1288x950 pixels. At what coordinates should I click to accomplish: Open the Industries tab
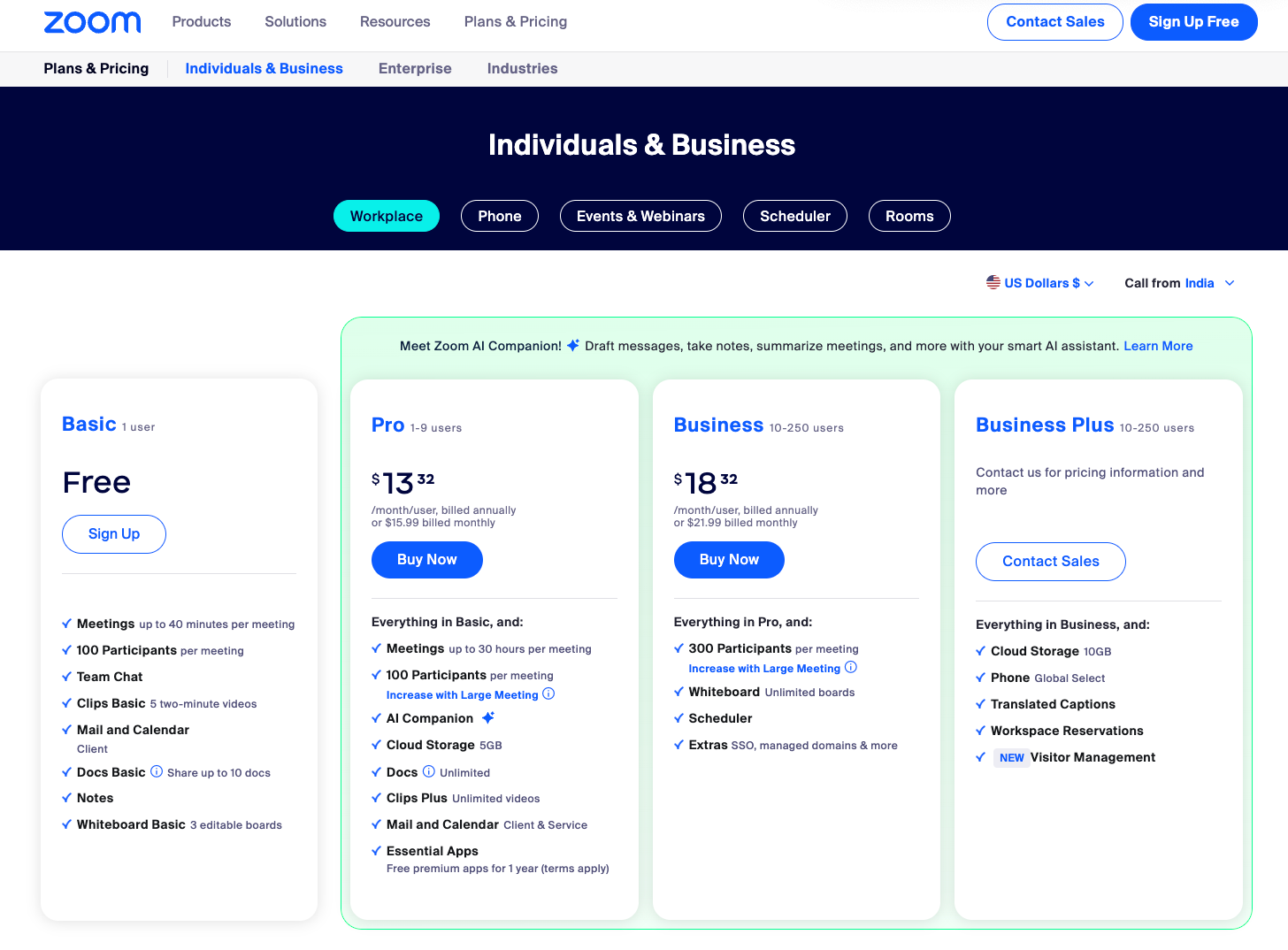[522, 68]
